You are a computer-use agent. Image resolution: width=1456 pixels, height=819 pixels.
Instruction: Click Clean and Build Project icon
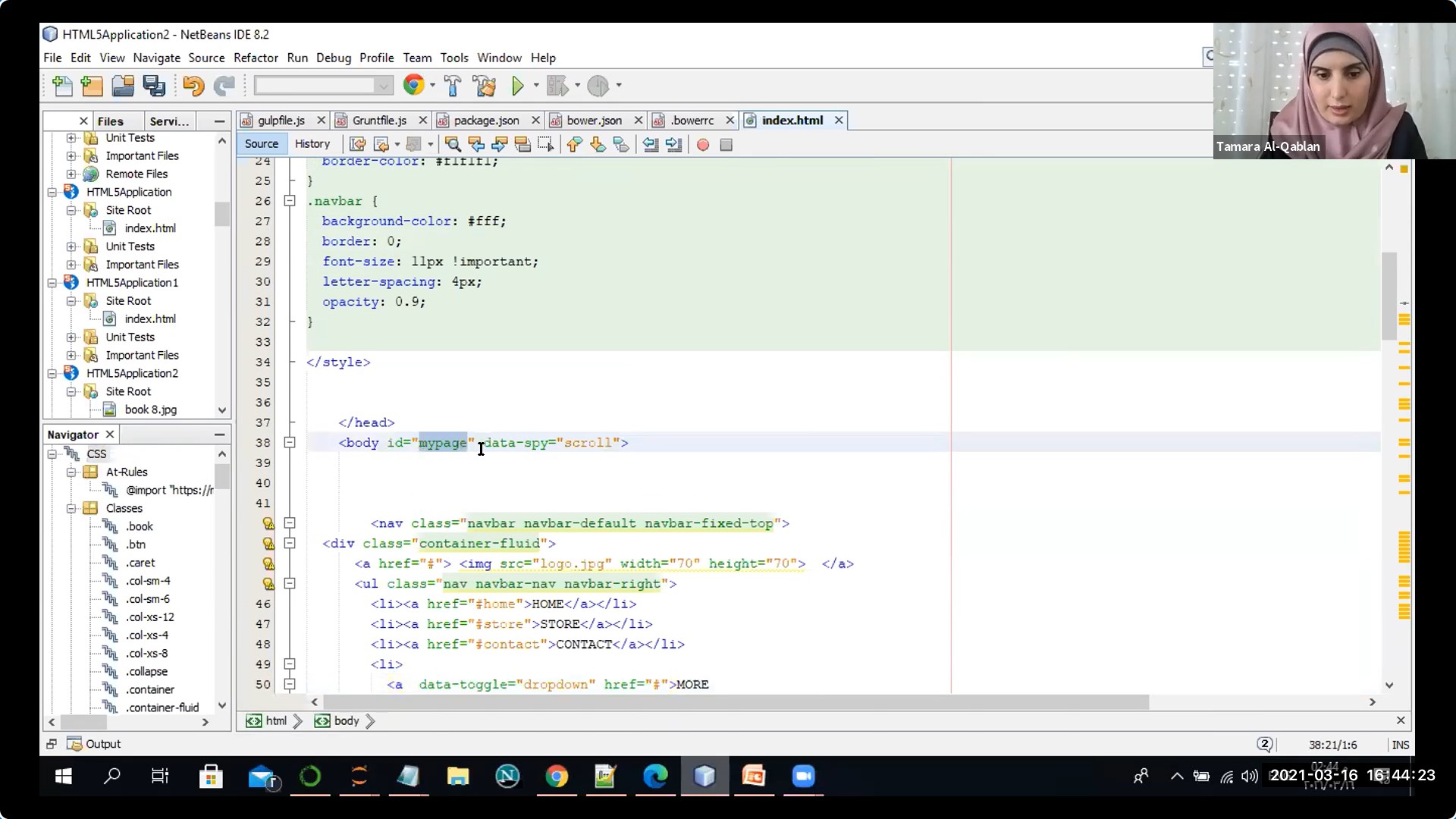(485, 86)
